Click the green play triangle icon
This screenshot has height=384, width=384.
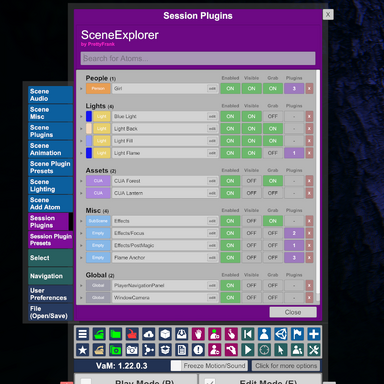[x=248, y=350]
